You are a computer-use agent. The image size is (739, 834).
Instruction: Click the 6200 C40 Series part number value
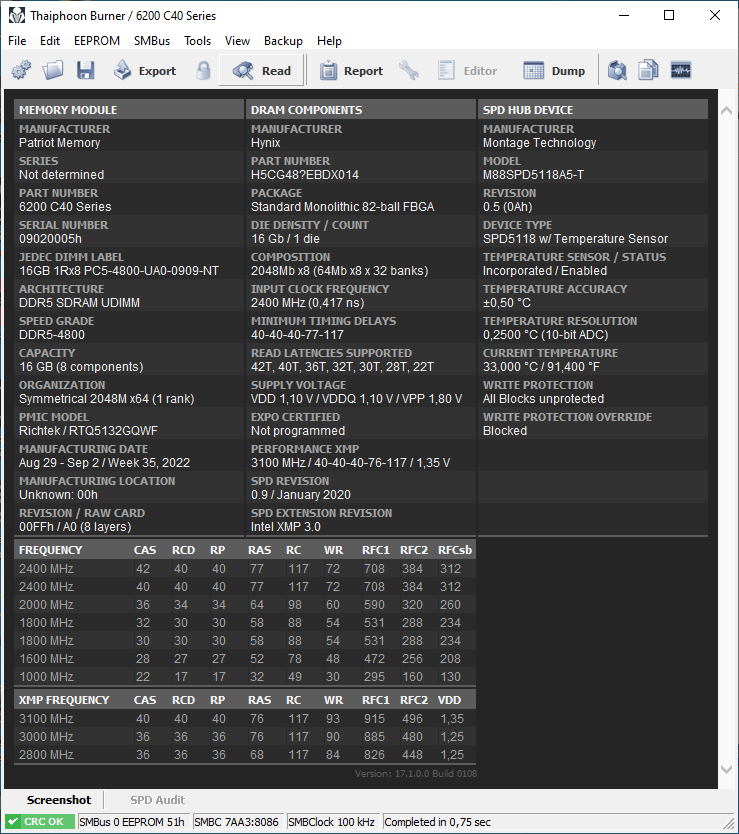(x=65, y=207)
